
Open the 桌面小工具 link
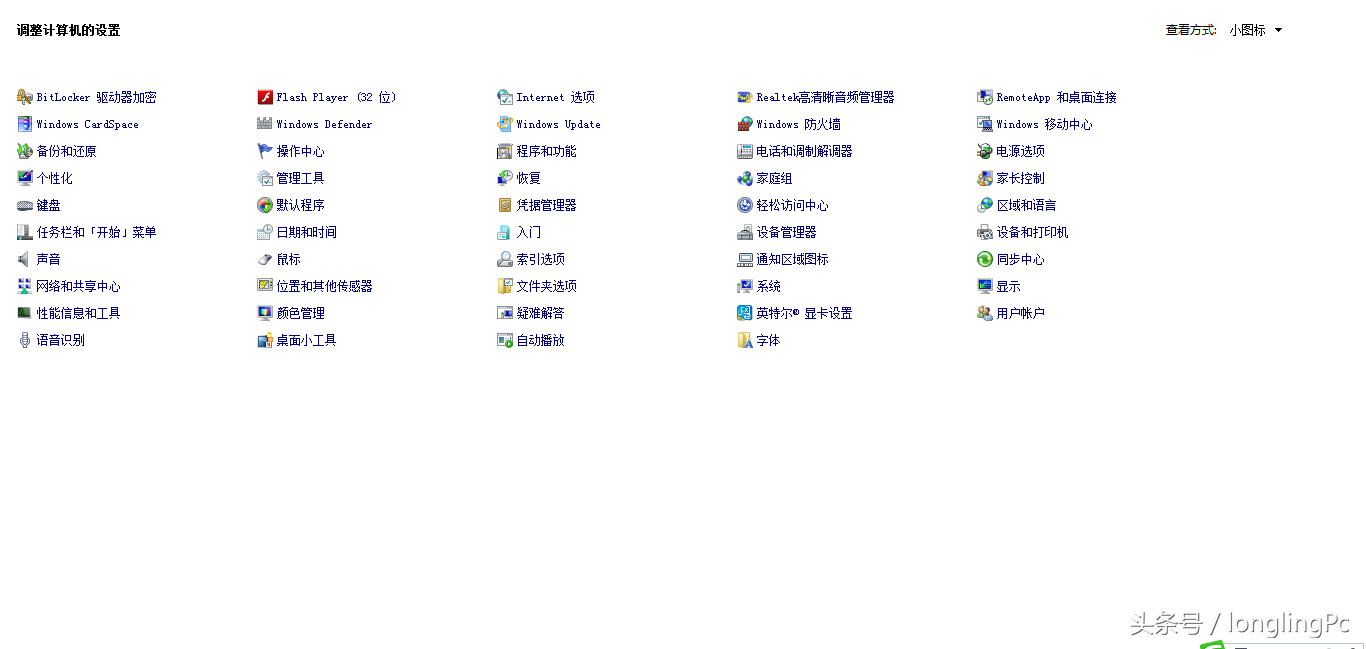(306, 340)
